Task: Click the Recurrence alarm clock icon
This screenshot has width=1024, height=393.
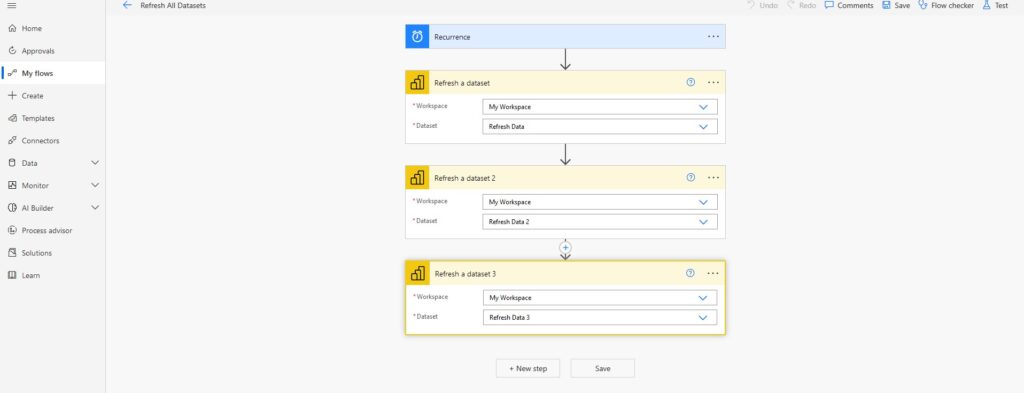Action: (417, 37)
